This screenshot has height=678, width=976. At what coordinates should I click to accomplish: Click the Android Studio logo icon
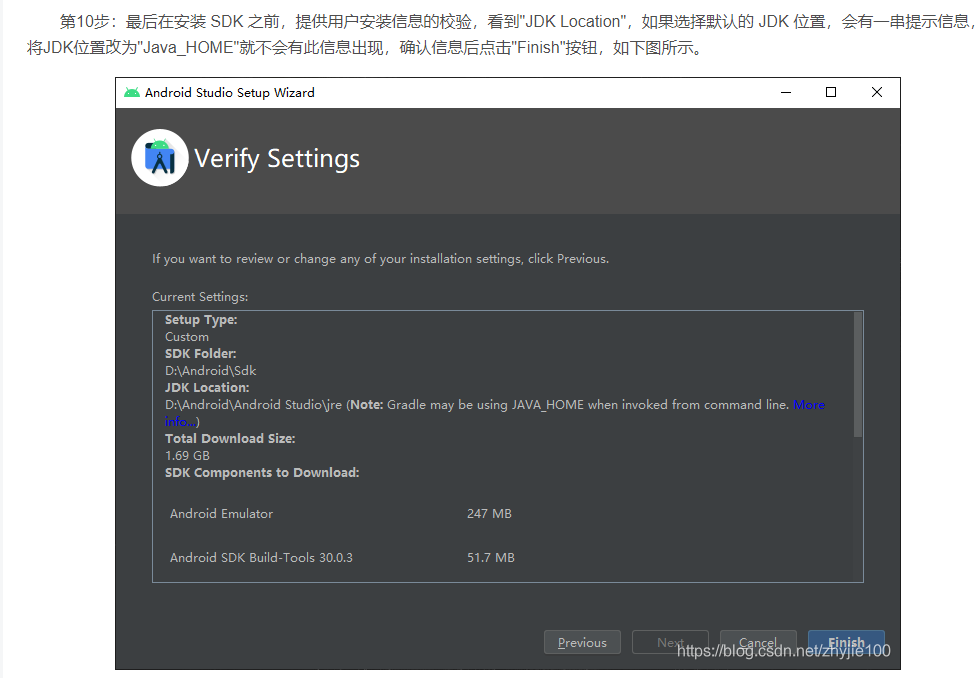160,158
